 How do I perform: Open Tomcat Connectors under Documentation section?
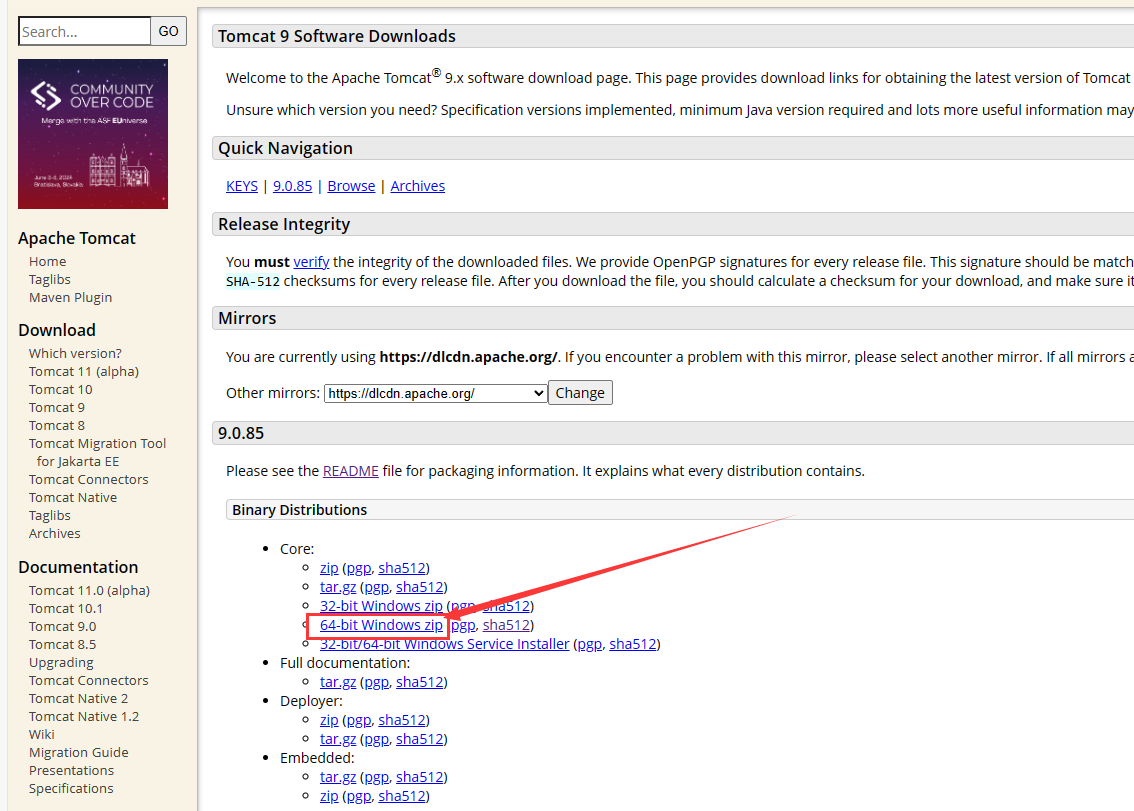pos(88,680)
